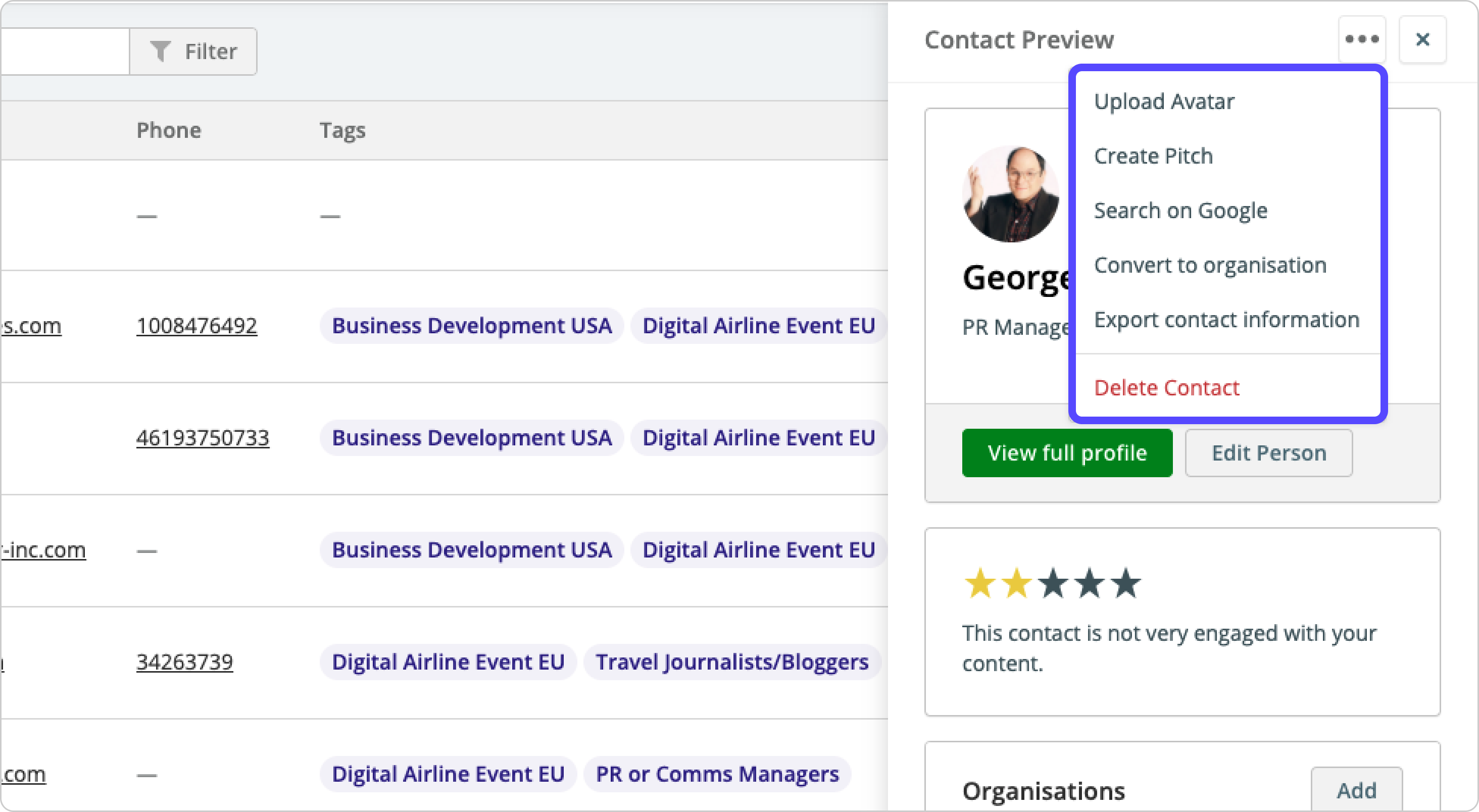Click Add button in Organisations section
The height and width of the screenshot is (812, 1479).
click(1356, 791)
